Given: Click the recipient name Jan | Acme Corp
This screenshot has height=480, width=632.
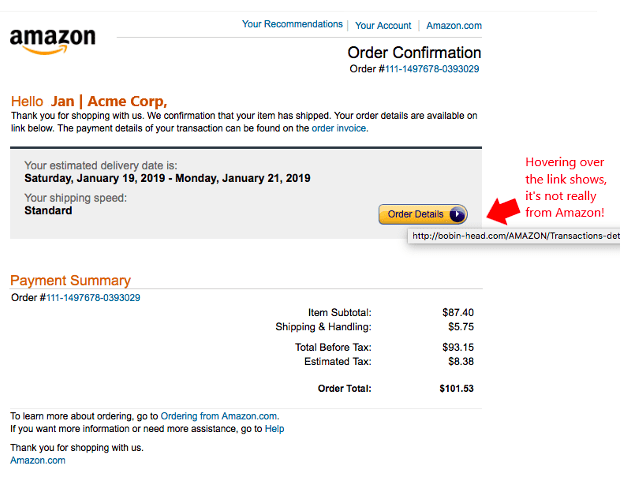Looking at the screenshot, I should 109,101.
